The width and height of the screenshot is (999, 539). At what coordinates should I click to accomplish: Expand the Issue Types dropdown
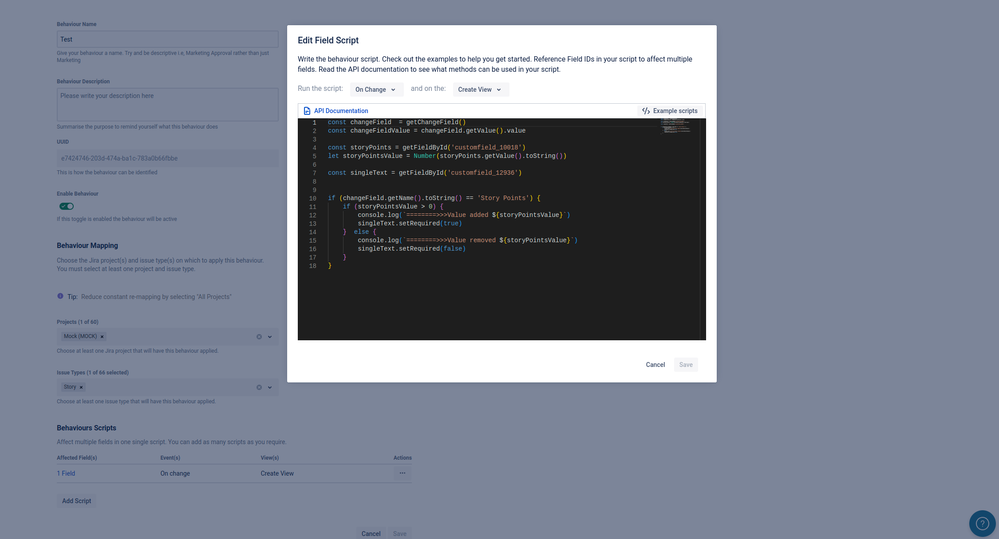[x=270, y=387]
